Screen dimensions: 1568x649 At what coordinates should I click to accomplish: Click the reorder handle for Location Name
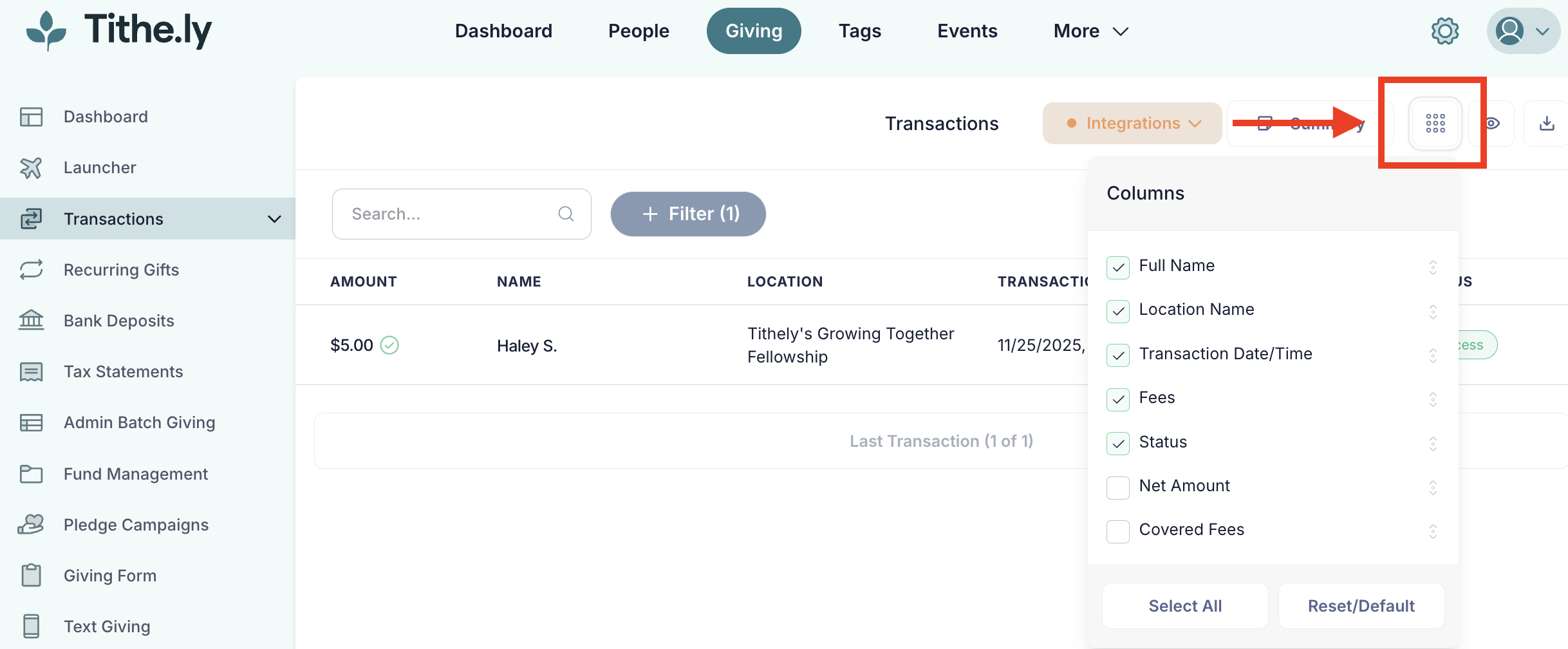(x=1433, y=312)
